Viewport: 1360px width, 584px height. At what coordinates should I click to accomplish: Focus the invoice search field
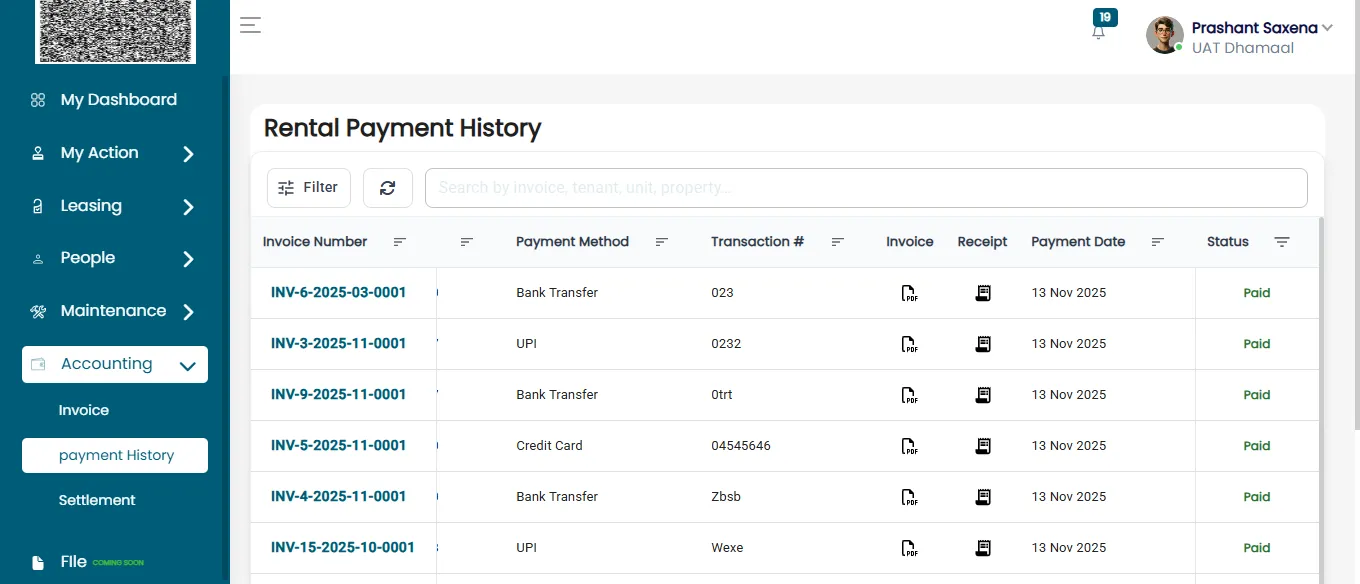[x=866, y=188]
